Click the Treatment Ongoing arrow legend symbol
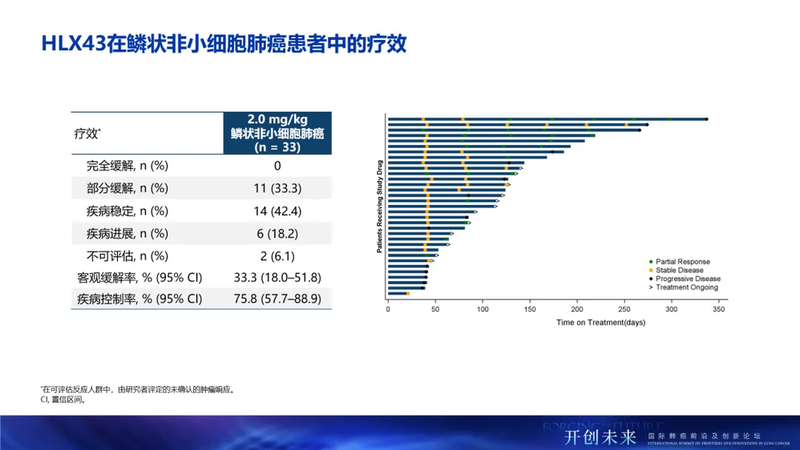This screenshot has width=800, height=450. 651,287
